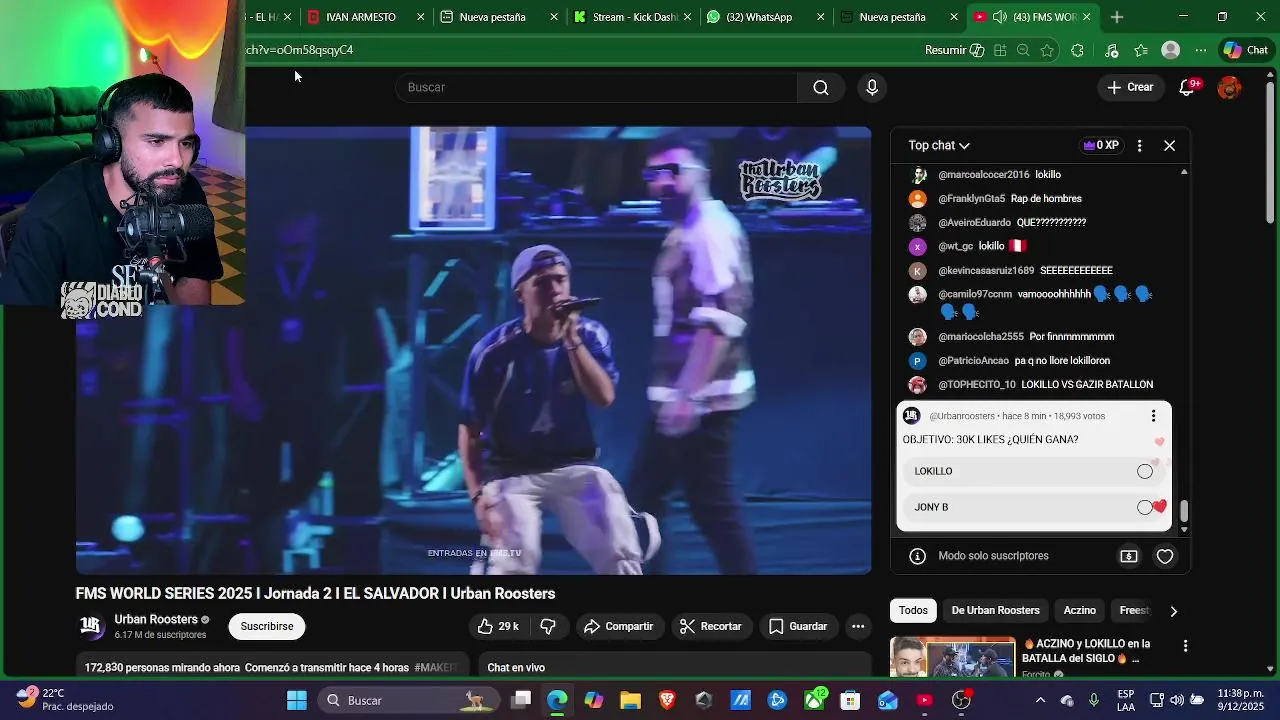Click the info icon beside Modo solo suscriptores
The height and width of the screenshot is (720, 1280).
pos(917,556)
